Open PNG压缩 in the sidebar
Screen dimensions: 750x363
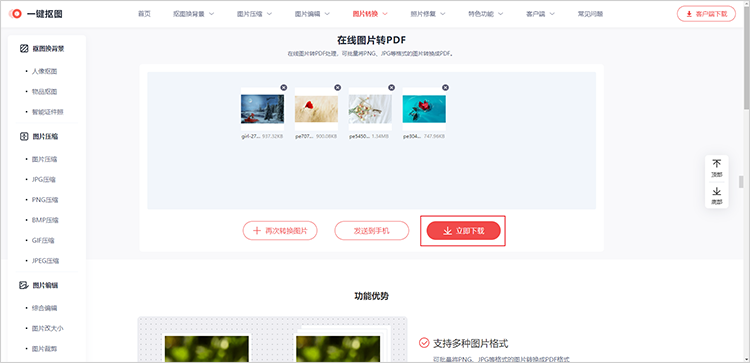pyautogui.click(x=45, y=200)
